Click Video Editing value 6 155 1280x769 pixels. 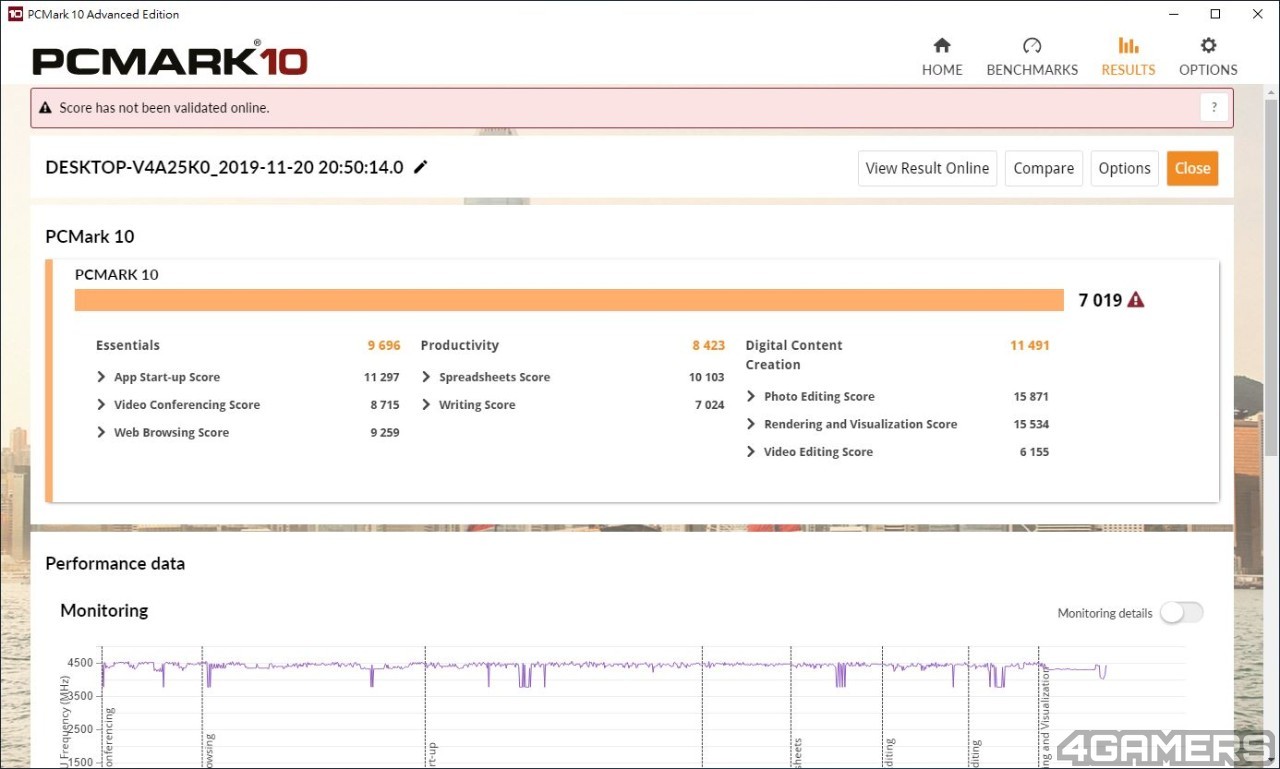click(1034, 452)
